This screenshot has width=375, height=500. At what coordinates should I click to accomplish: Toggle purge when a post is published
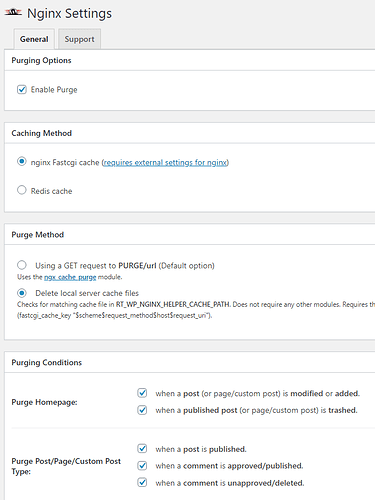(x=142, y=449)
